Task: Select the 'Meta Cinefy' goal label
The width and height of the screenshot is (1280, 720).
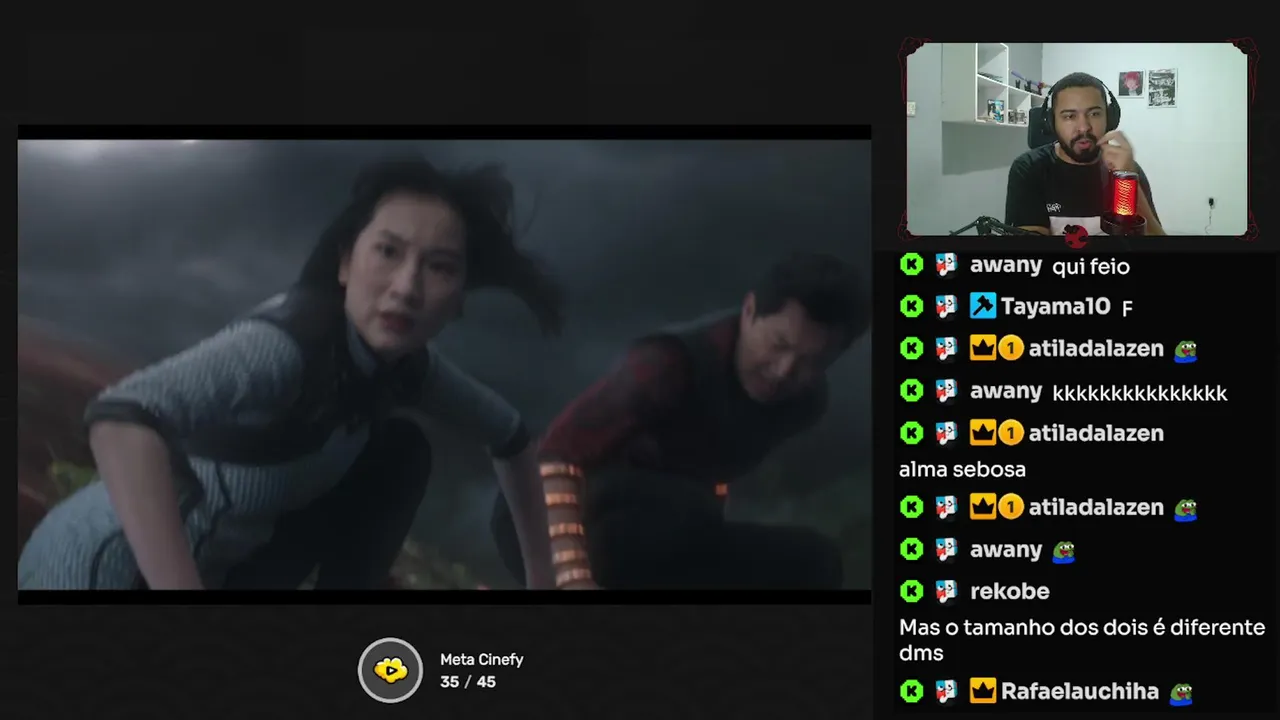Action: click(x=482, y=660)
